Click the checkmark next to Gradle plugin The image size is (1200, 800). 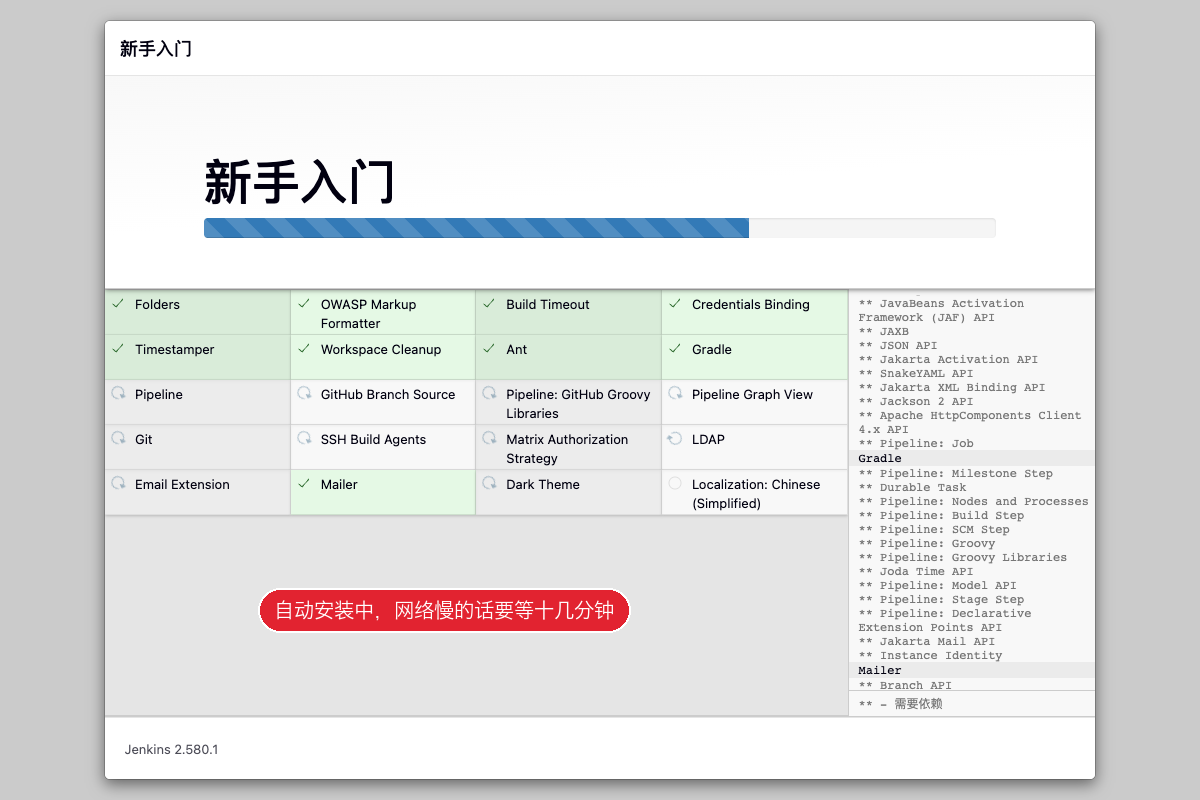[x=675, y=349]
